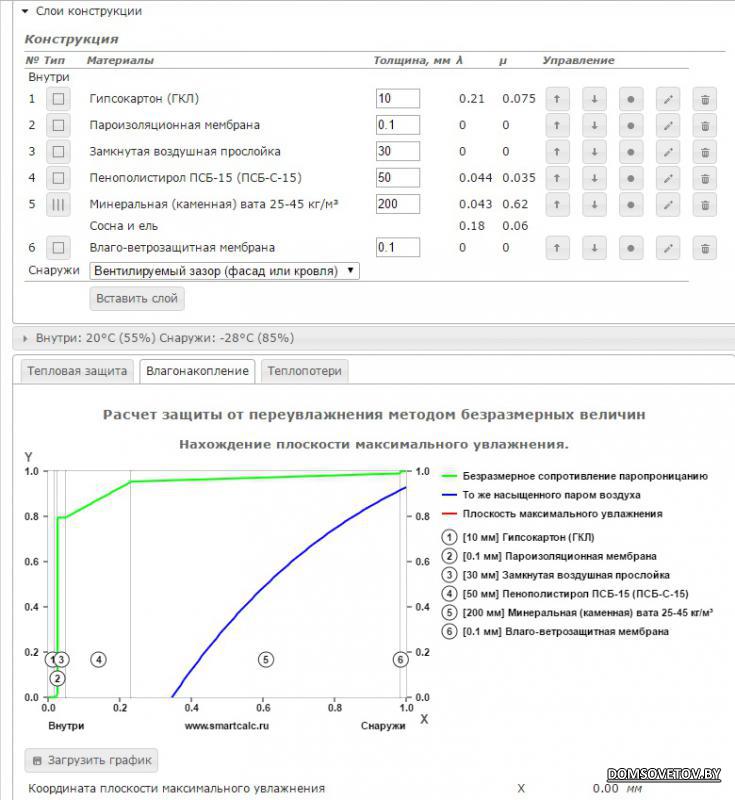Open the Снаружи Вентилируемый зазор dropdown

click(224, 271)
